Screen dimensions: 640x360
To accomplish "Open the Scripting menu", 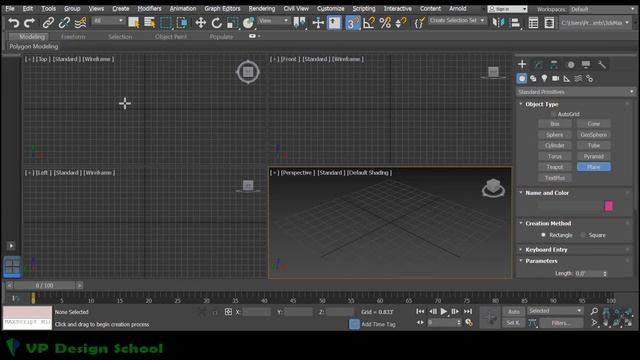I will (364, 9).
